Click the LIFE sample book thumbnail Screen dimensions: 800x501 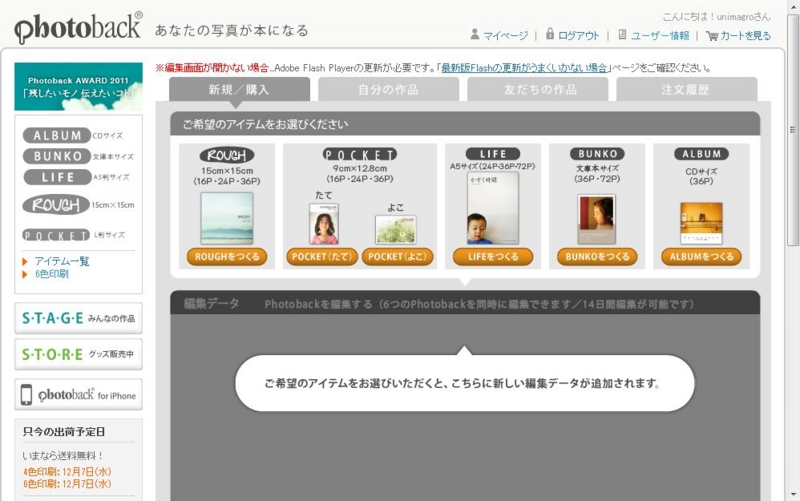click(x=492, y=208)
